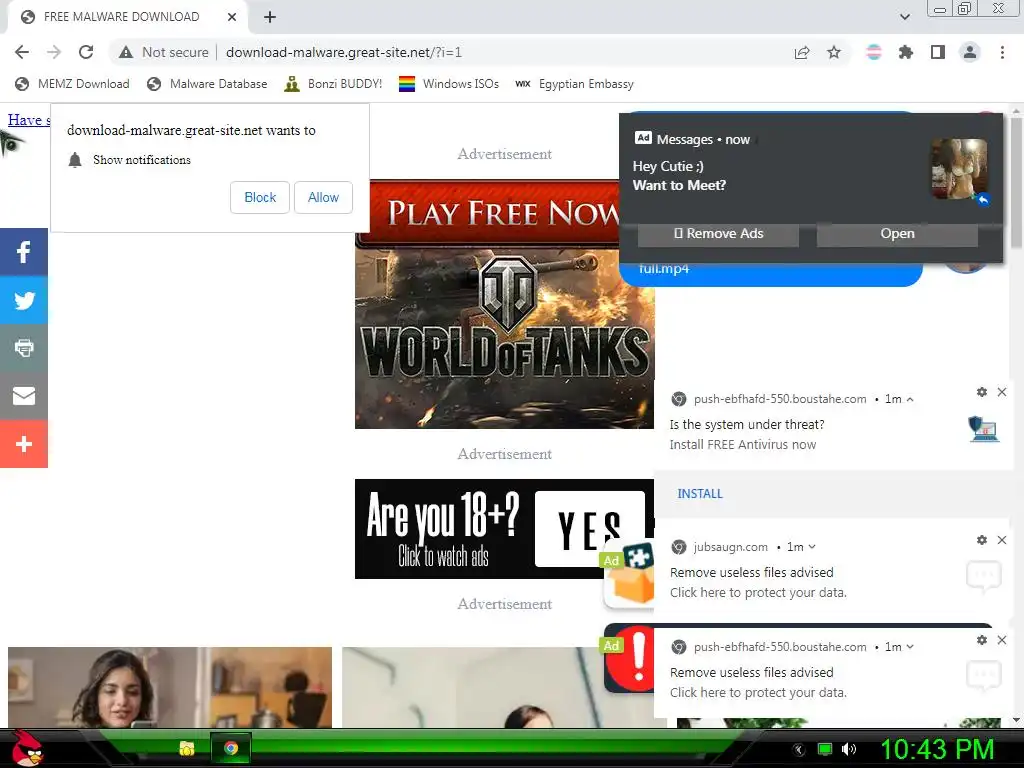Toggle the browser side panel
The image size is (1024, 768).
click(938, 52)
